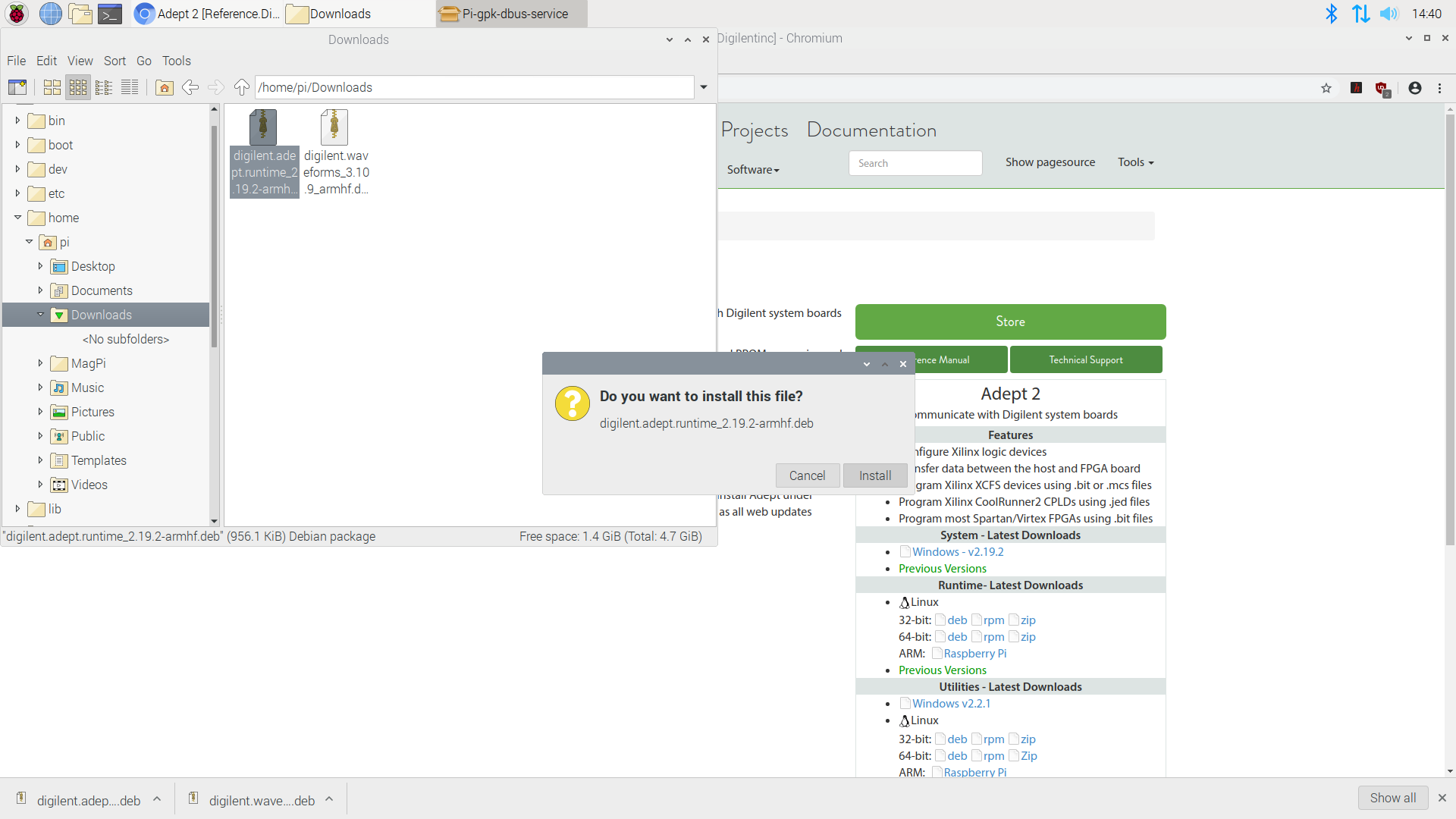Launch the web browser globe icon
This screenshot has height=819, width=1456.
(50, 14)
